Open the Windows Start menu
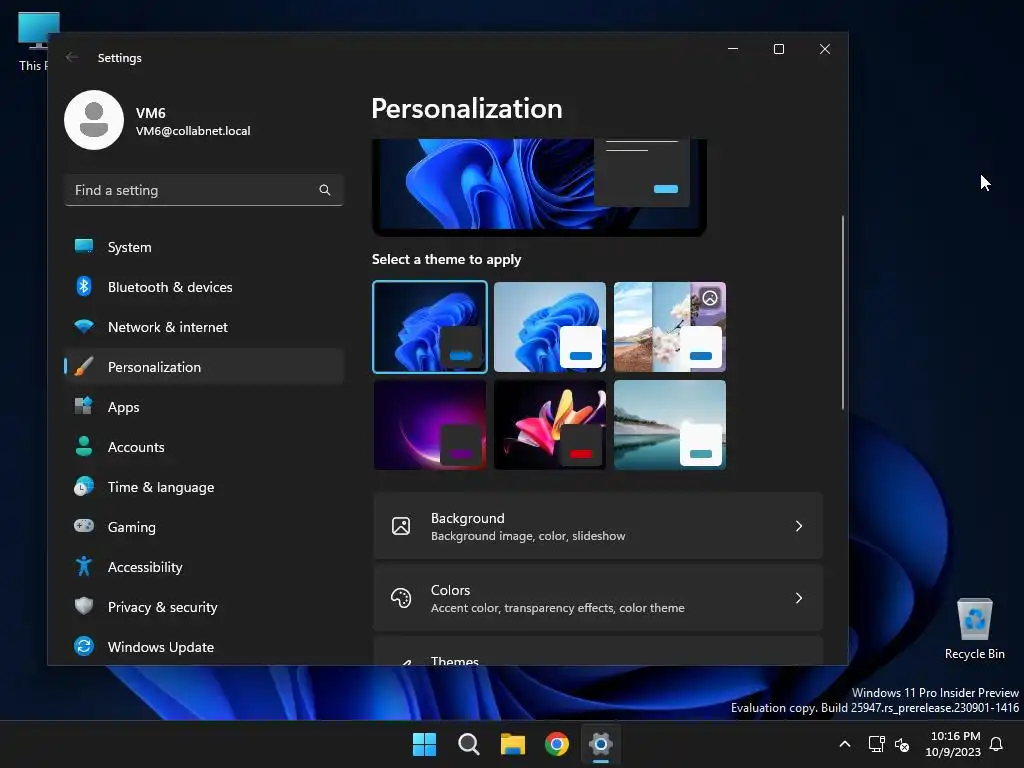1024x768 pixels. tap(424, 744)
